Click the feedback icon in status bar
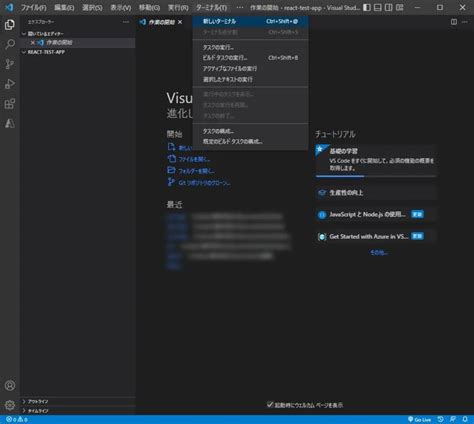 [453, 419]
